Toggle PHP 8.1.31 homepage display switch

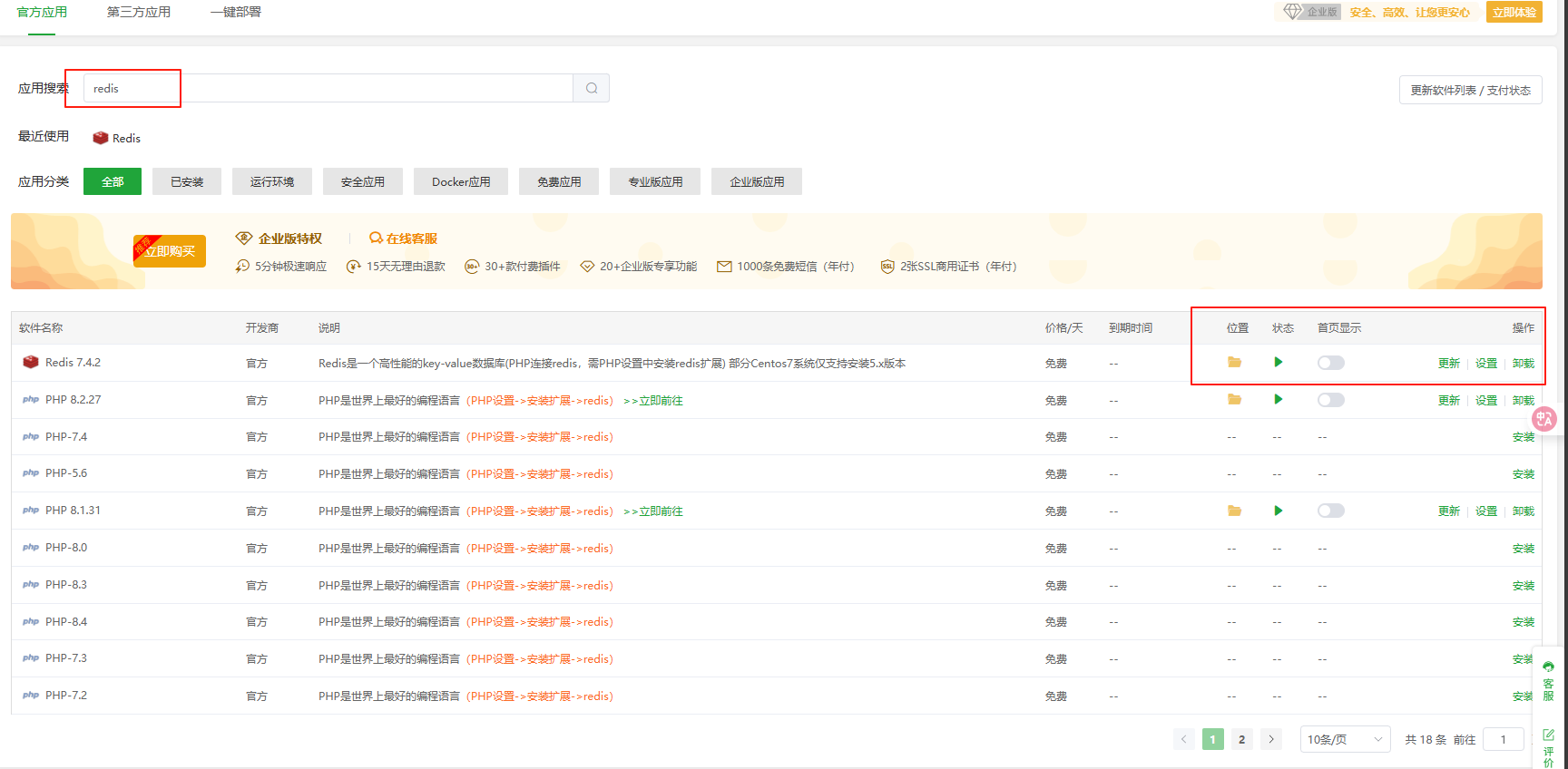(1331, 511)
